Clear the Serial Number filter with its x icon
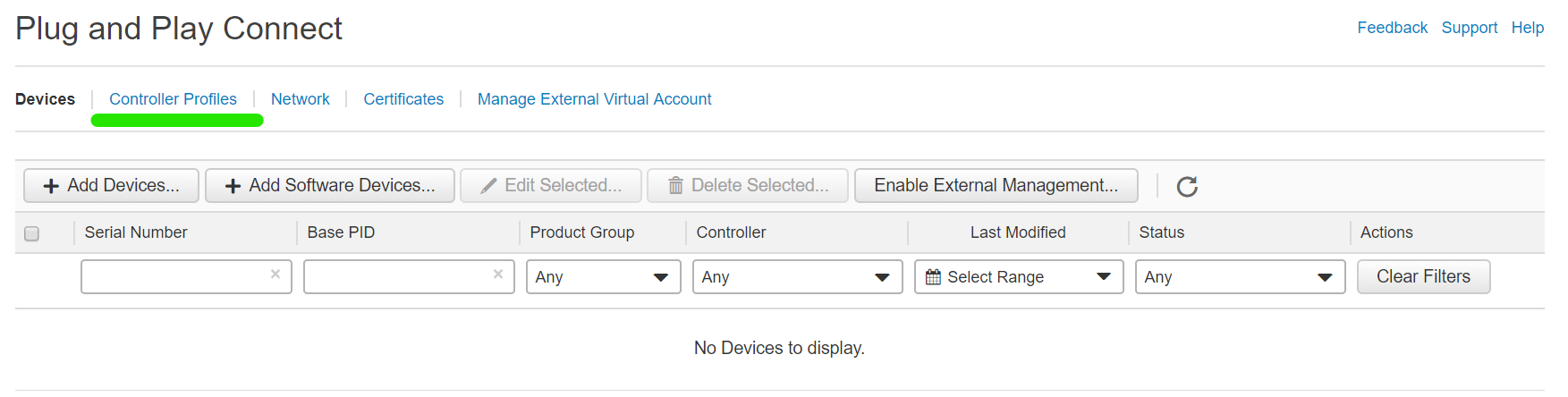 [x=275, y=275]
